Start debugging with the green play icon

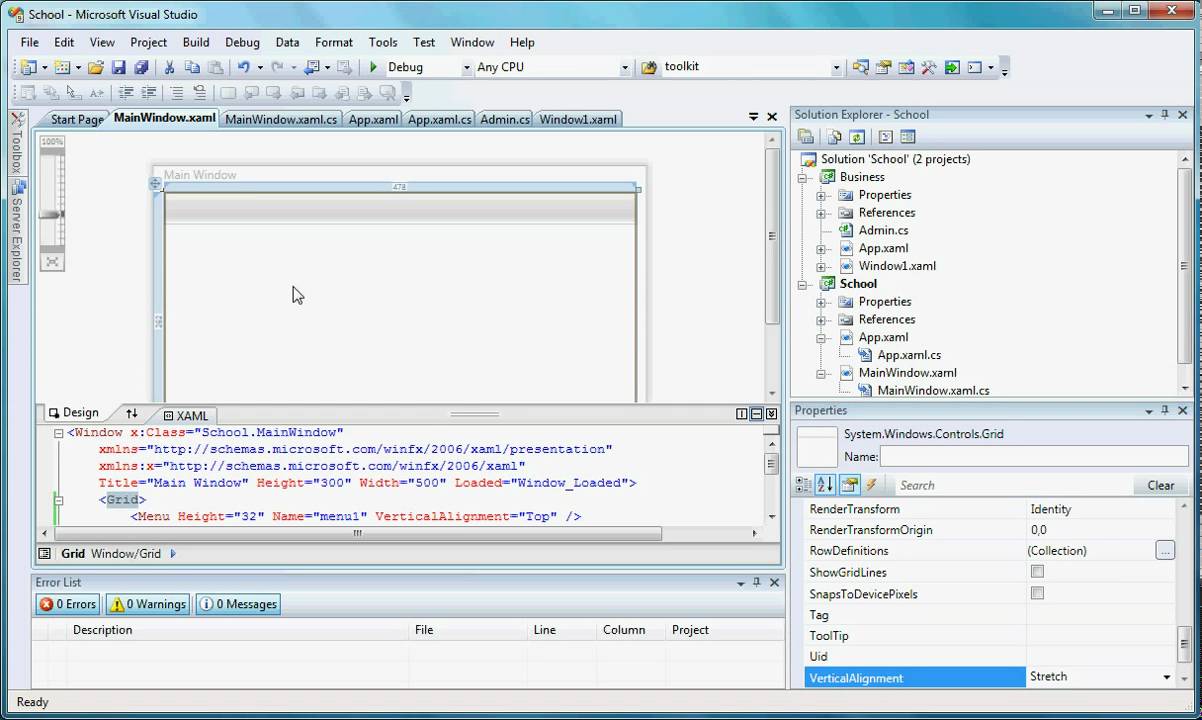point(373,67)
